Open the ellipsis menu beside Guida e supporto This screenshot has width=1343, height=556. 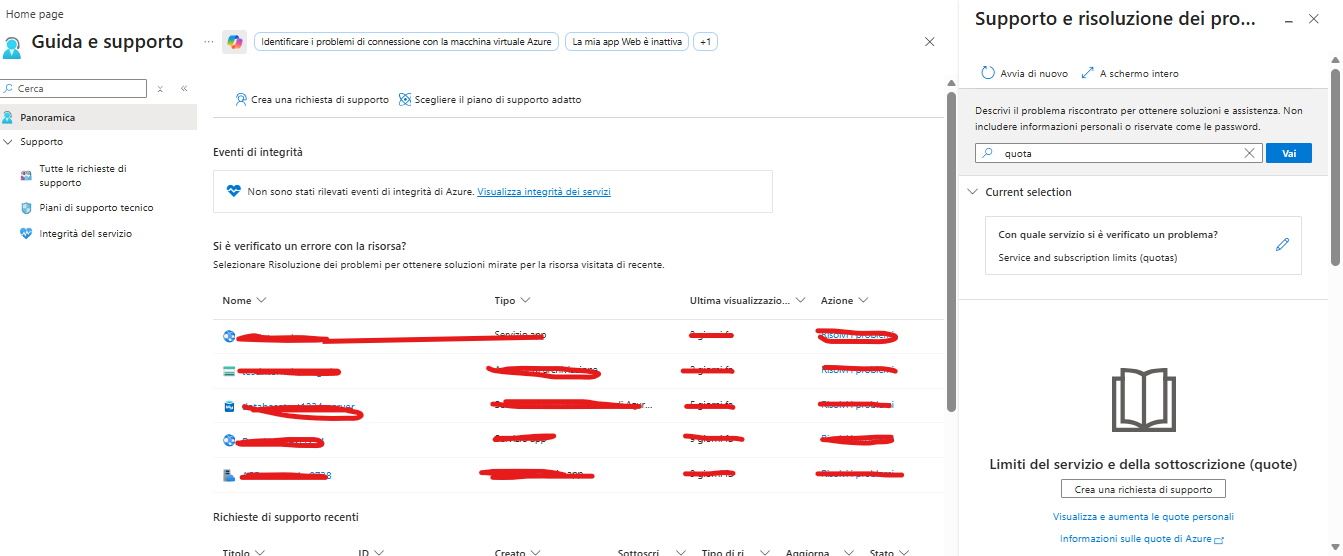point(208,42)
